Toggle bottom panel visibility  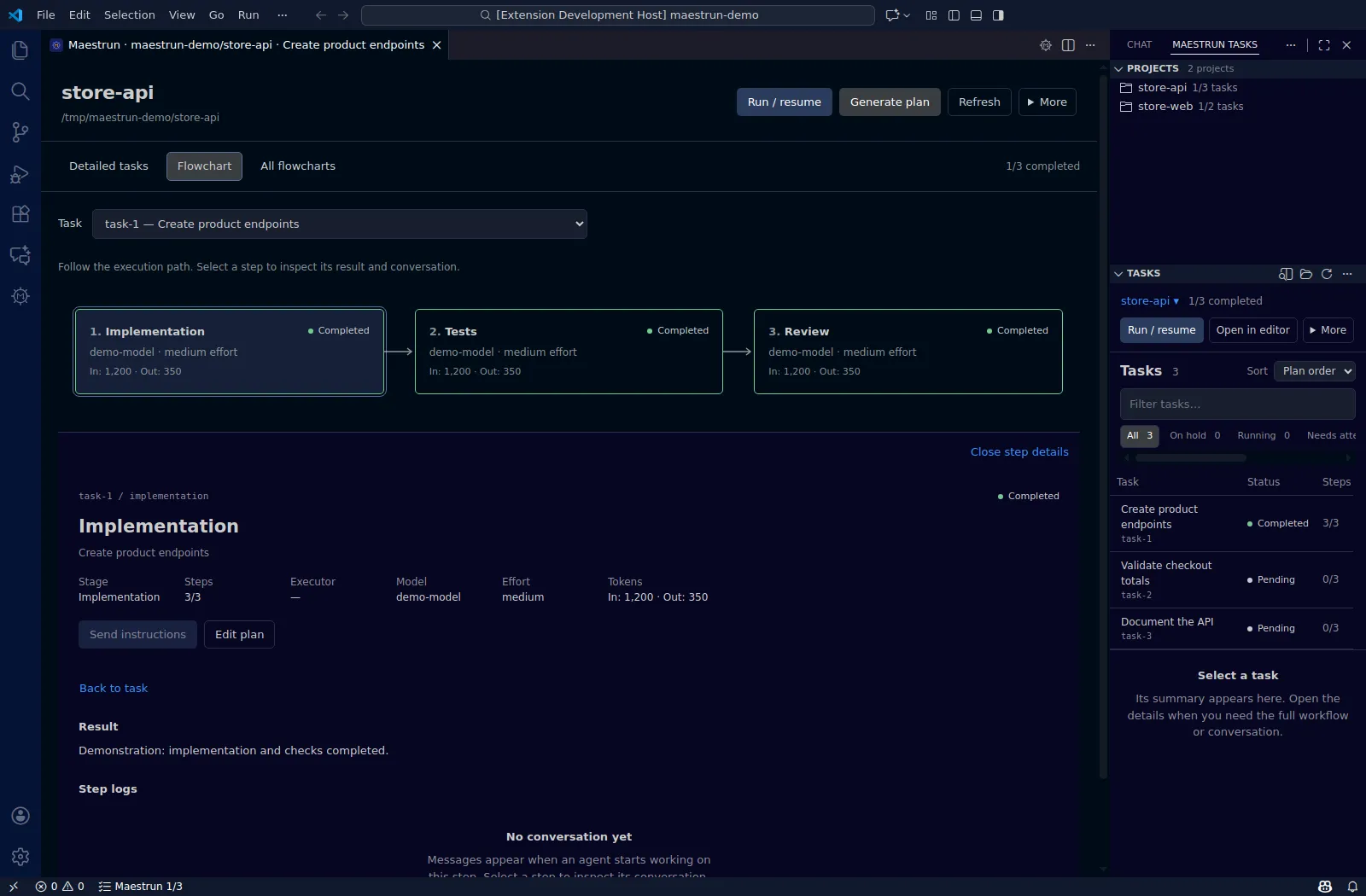[x=976, y=15]
